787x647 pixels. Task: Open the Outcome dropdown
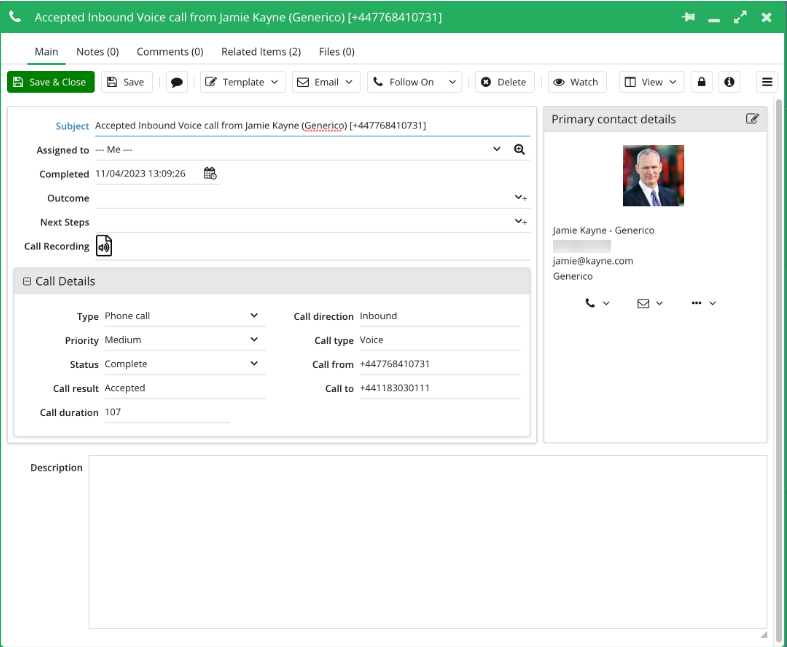point(520,198)
